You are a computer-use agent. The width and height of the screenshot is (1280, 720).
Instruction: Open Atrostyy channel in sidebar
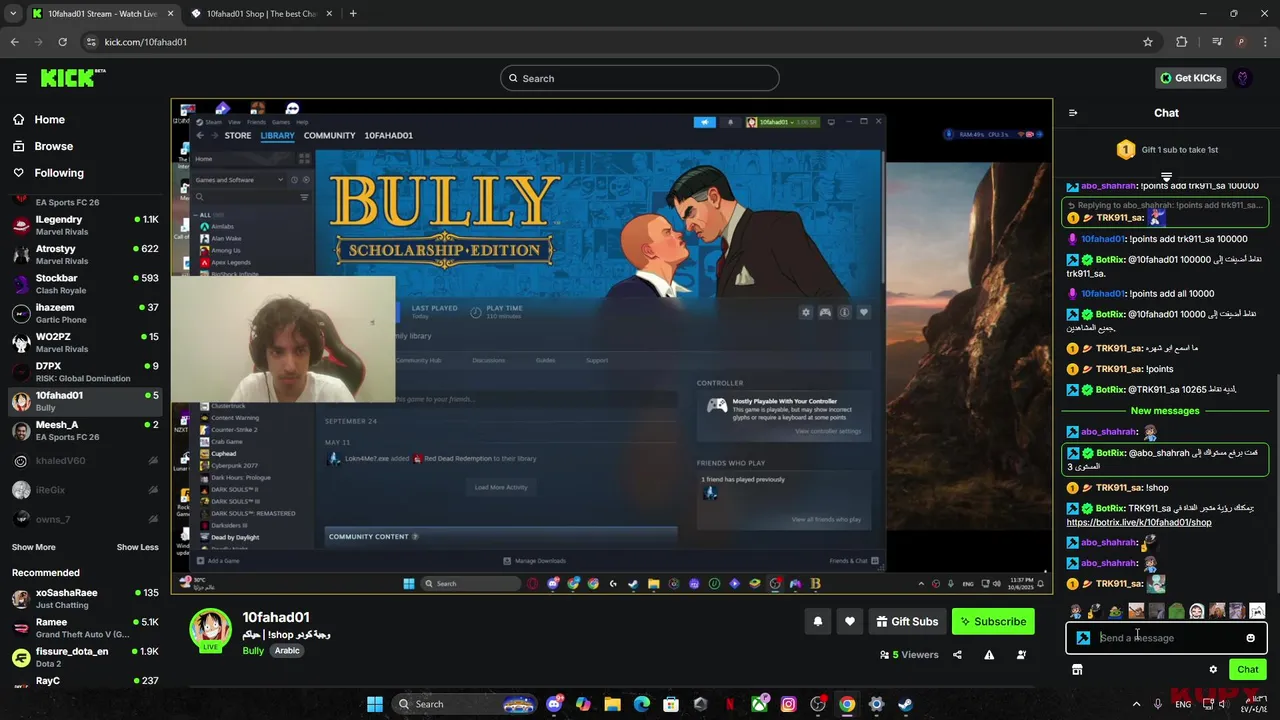(x=85, y=254)
